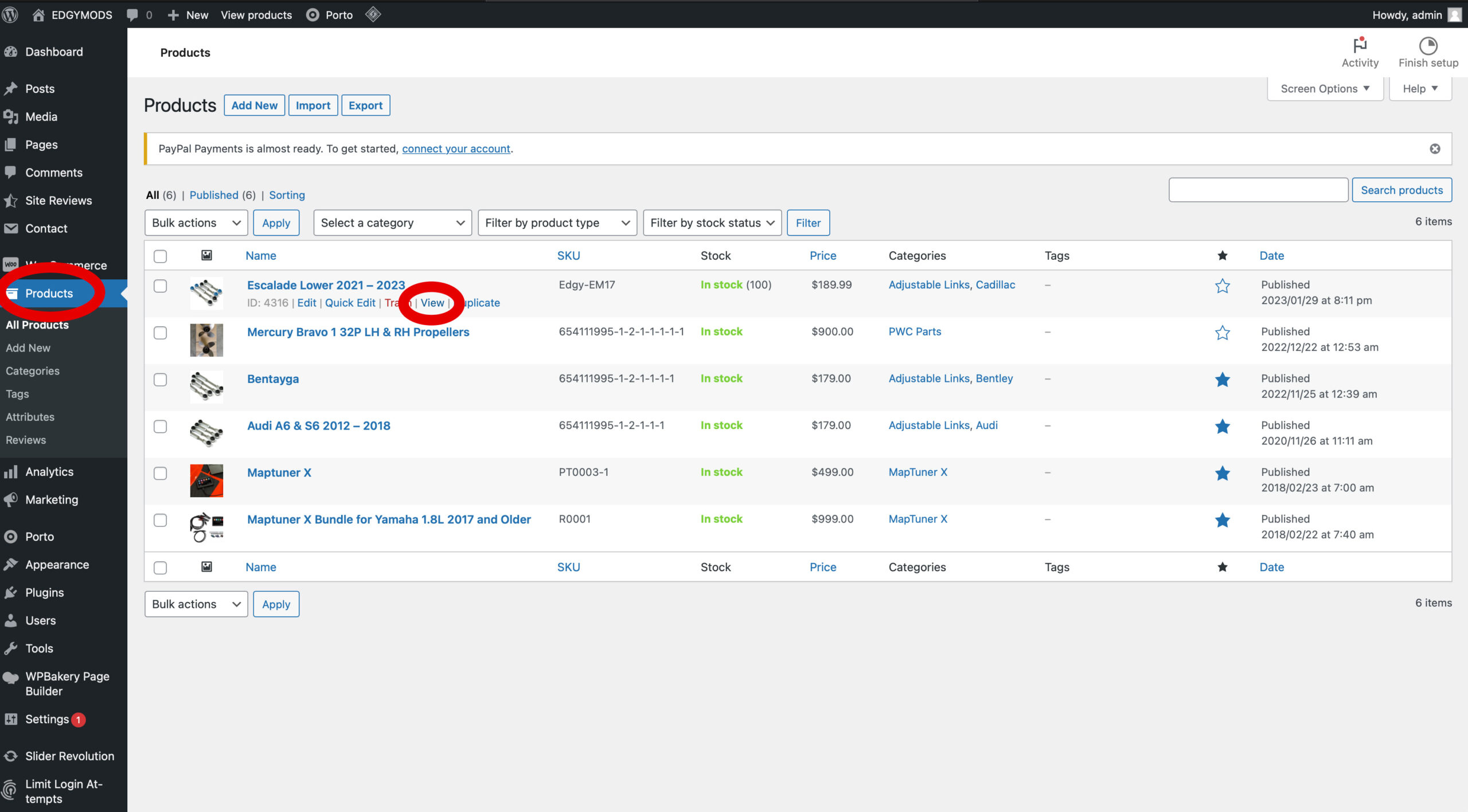Open the bottom Bulk actions dropdown
This screenshot has width=1468, height=812.
coord(196,604)
